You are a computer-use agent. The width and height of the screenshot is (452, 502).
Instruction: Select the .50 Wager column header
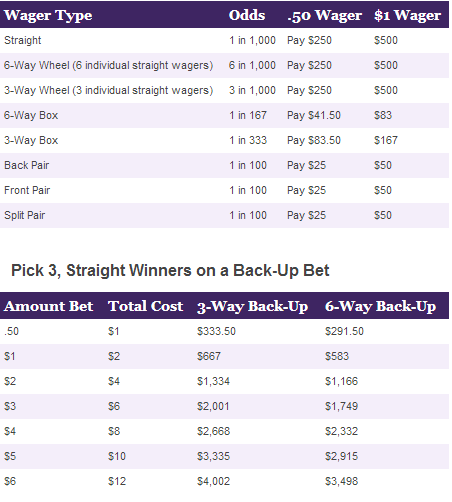(324, 15)
